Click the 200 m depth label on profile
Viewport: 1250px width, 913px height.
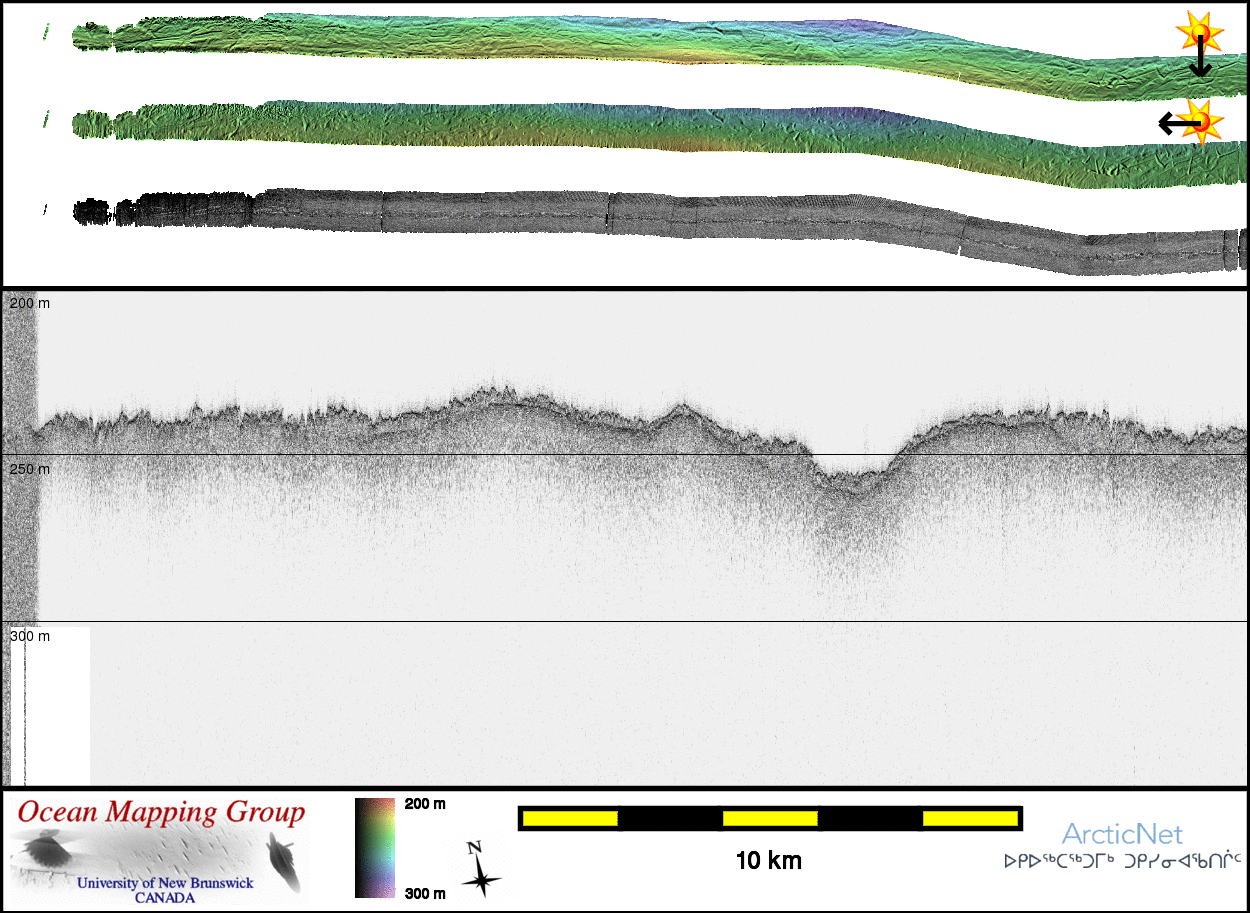30,303
